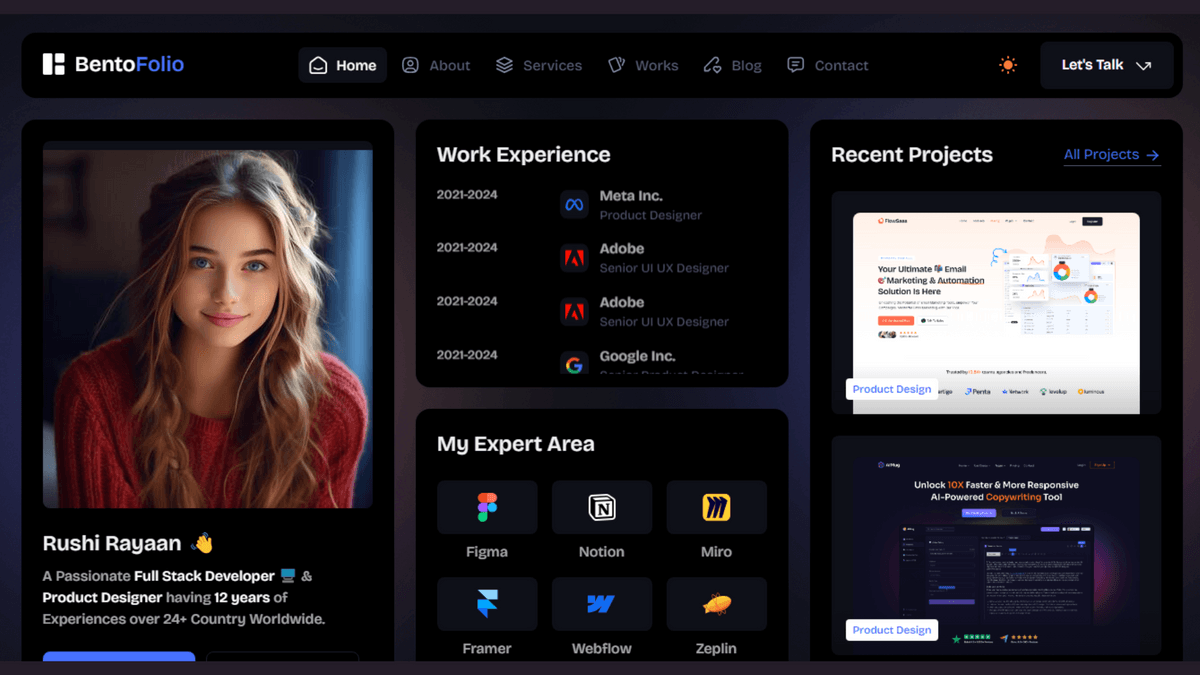1200x675 pixels.
Task: Open the email marketing project thumbnail
Action: click(996, 302)
